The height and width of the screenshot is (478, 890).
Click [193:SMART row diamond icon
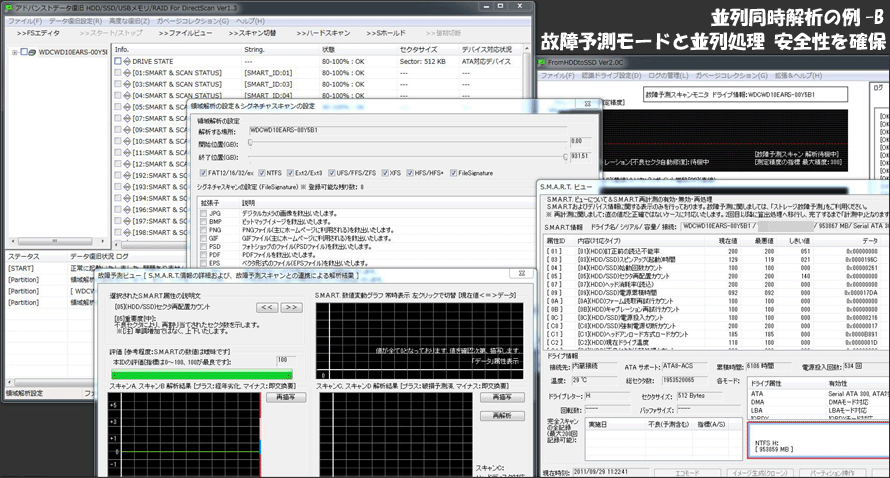tap(127, 187)
